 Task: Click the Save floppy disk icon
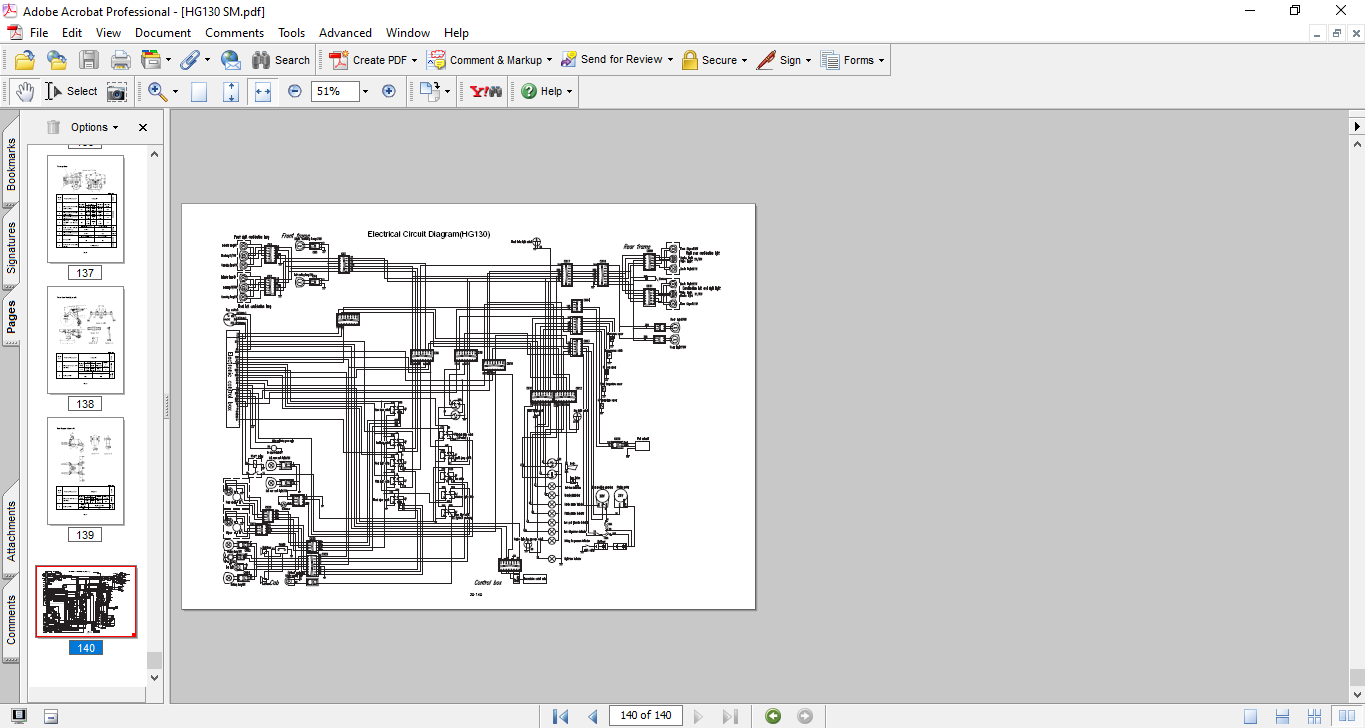coord(89,60)
